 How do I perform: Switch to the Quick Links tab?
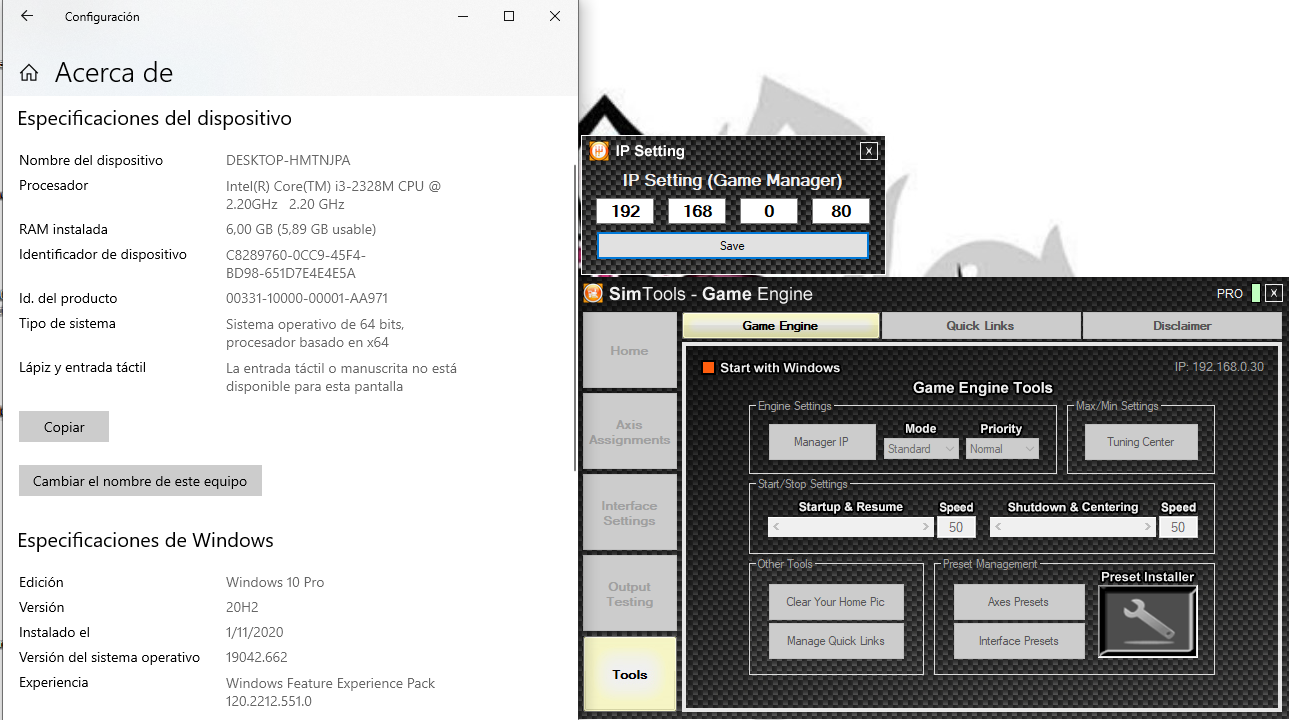(980, 326)
